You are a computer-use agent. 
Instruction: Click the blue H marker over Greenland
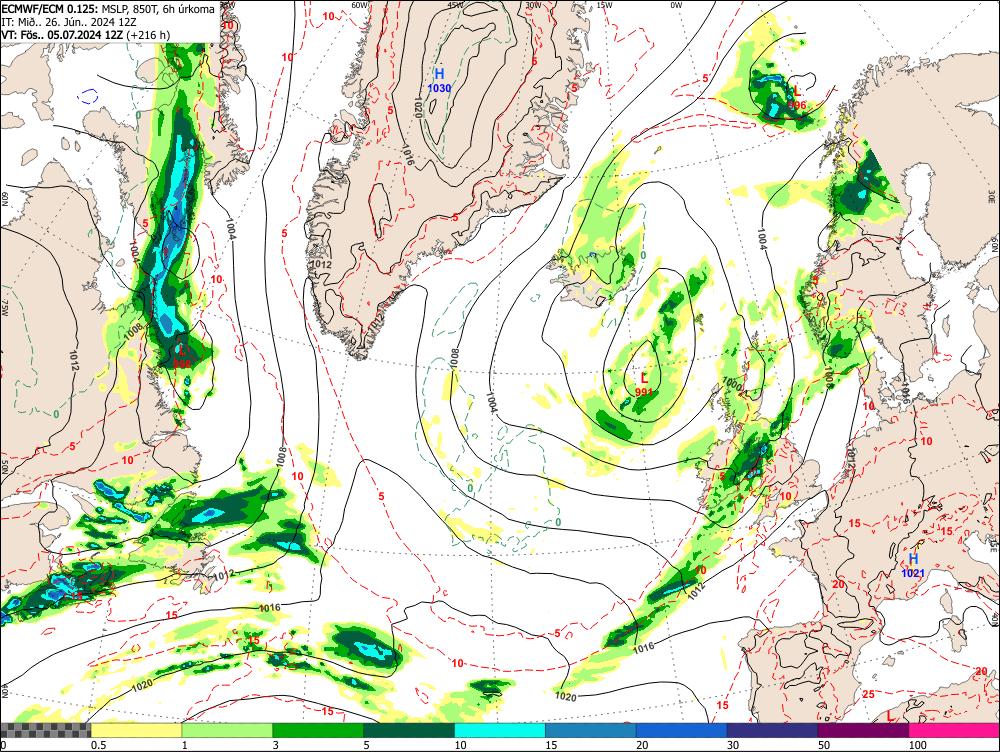(x=439, y=75)
